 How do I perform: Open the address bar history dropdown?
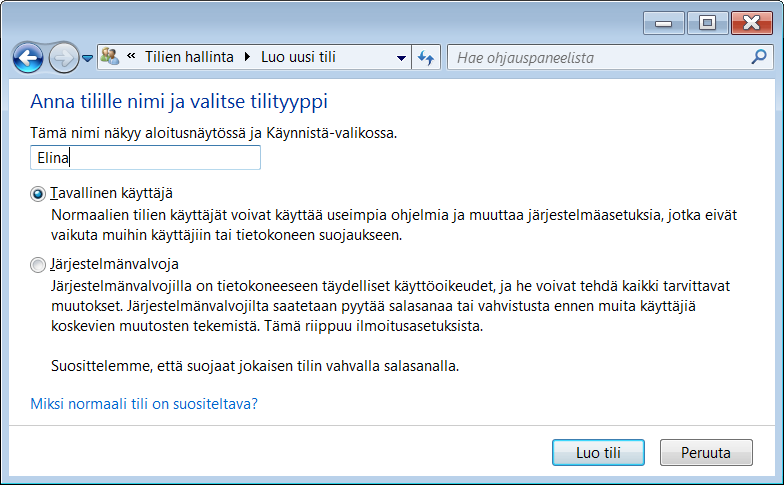click(401, 58)
